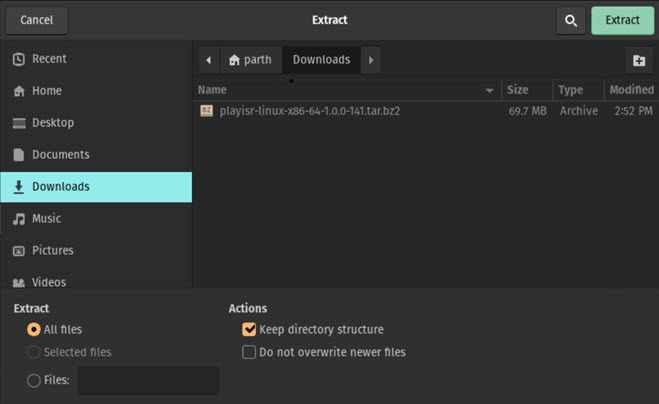Click the create new folder icon

(639, 61)
